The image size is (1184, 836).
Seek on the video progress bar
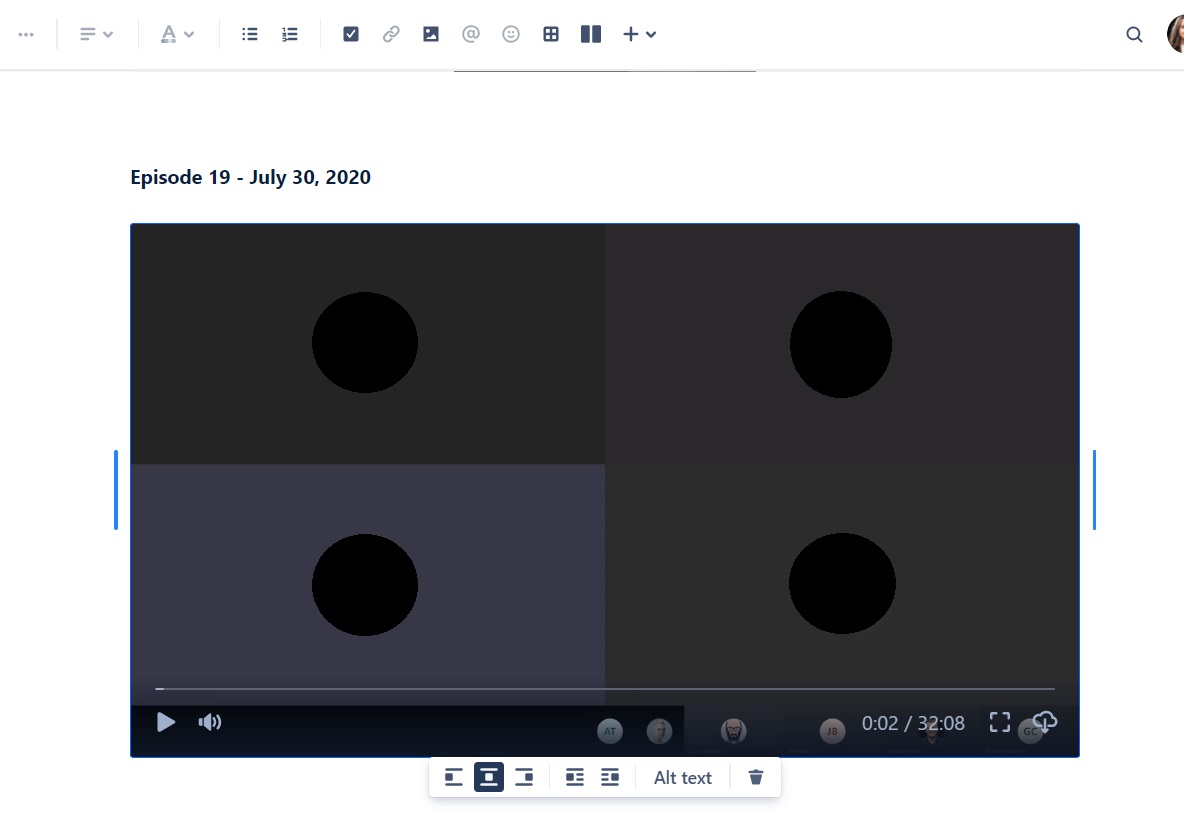[x=605, y=689]
